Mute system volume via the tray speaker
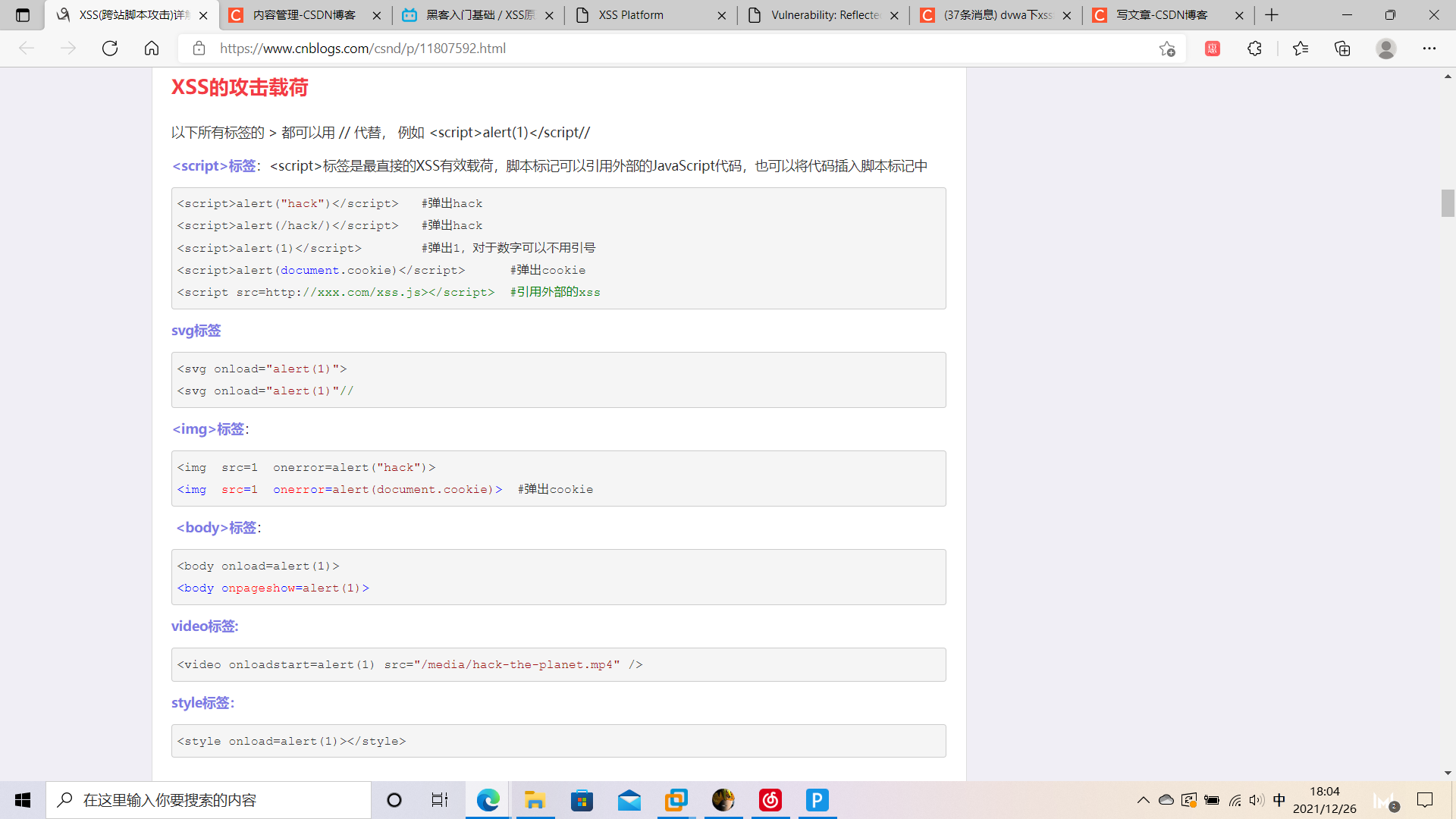Image resolution: width=1456 pixels, height=819 pixels. point(1257,800)
